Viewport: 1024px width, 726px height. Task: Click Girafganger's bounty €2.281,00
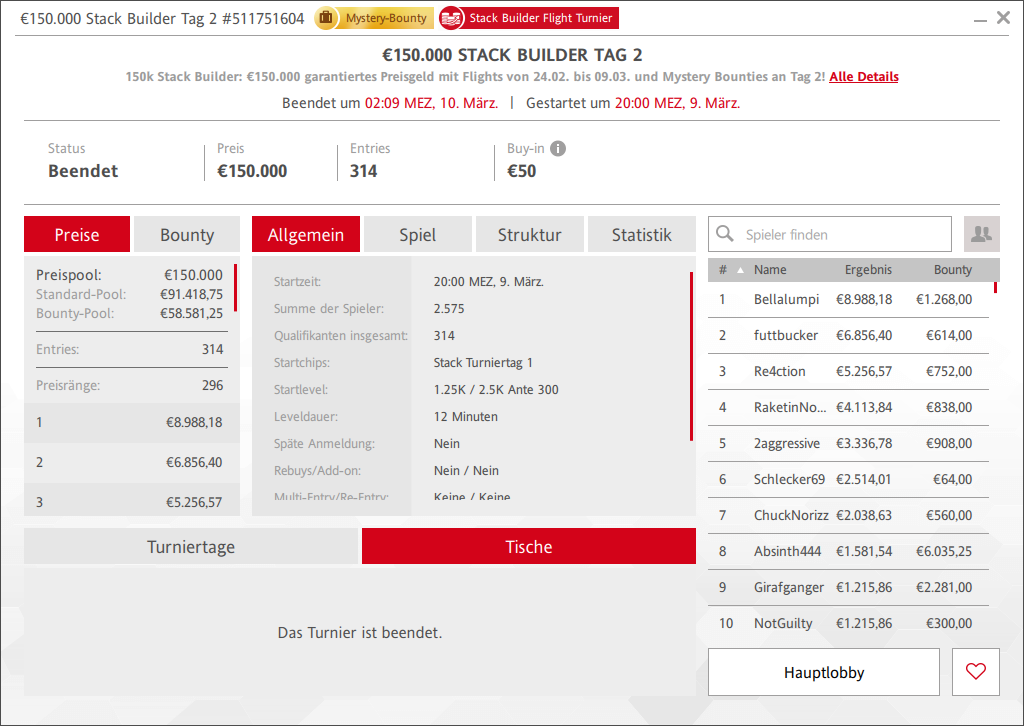coord(944,587)
